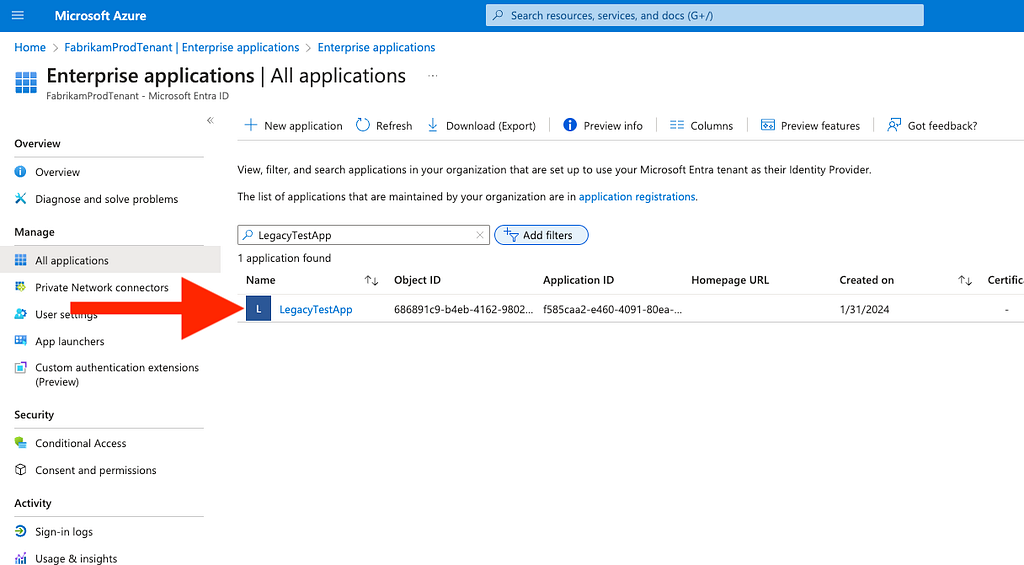
Task: Click the Private Network connectors icon
Action: point(20,287)
